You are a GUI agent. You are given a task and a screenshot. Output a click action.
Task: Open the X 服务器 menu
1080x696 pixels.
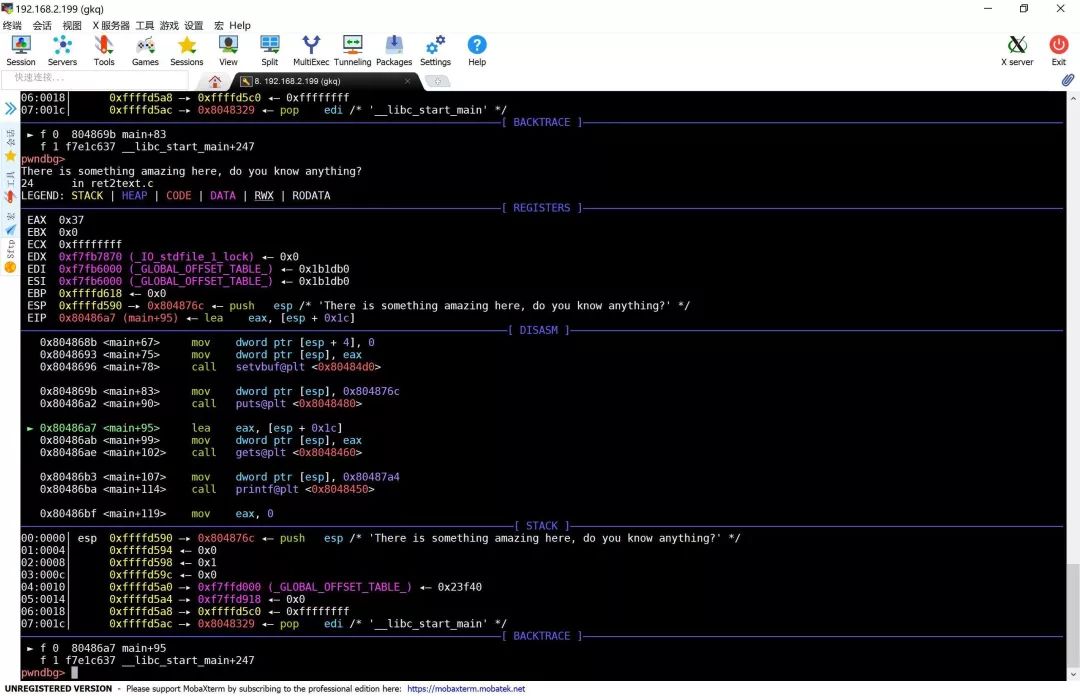click(111, 25)
